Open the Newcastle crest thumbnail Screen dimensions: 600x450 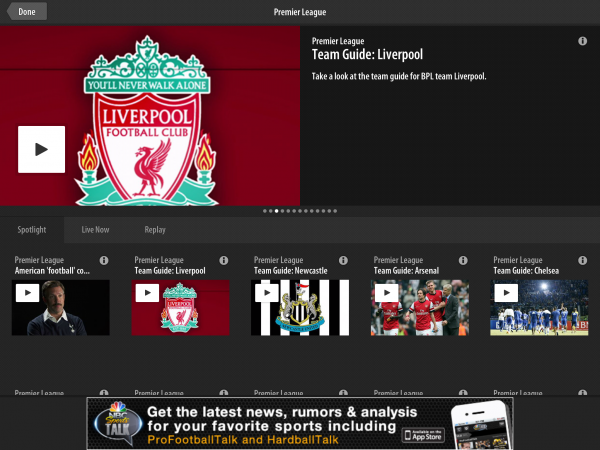tap(300, 308)
